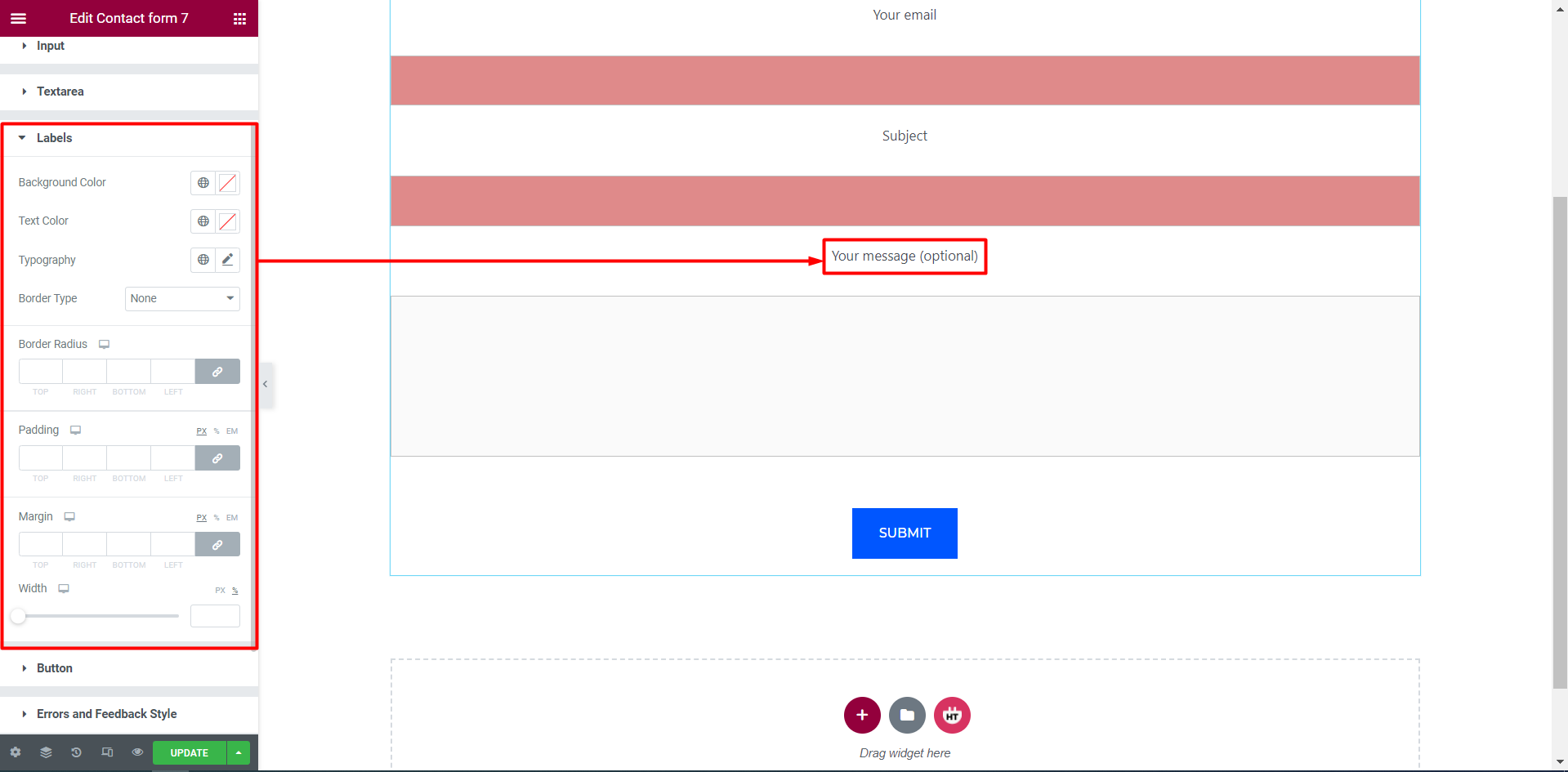Open the HT Mega templates button
Viewport: 1568px width, 772px height.
coord(952,715)
